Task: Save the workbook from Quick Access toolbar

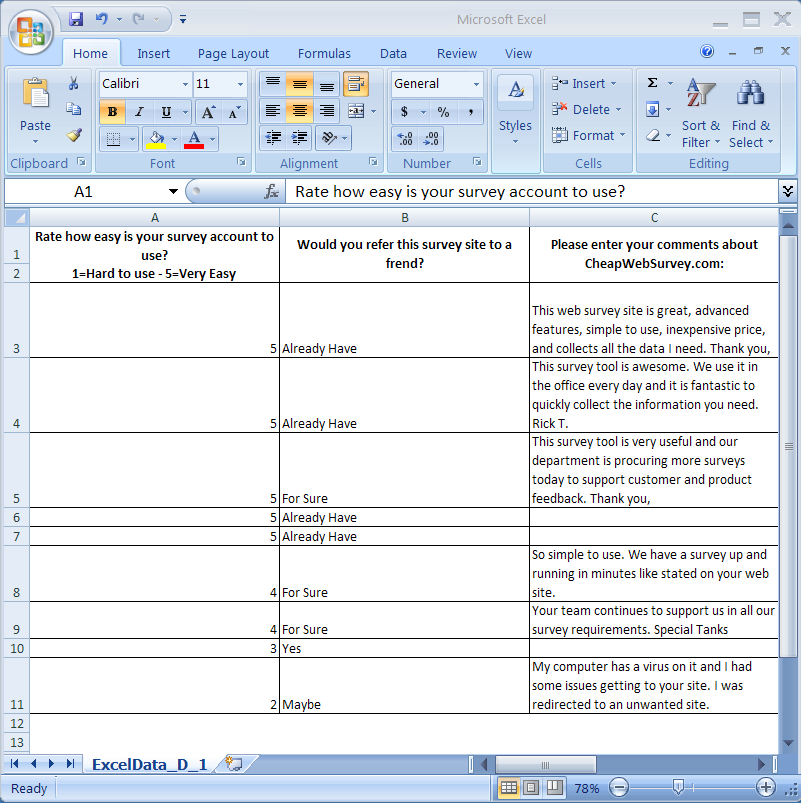Action: click(x=76, y=19)
